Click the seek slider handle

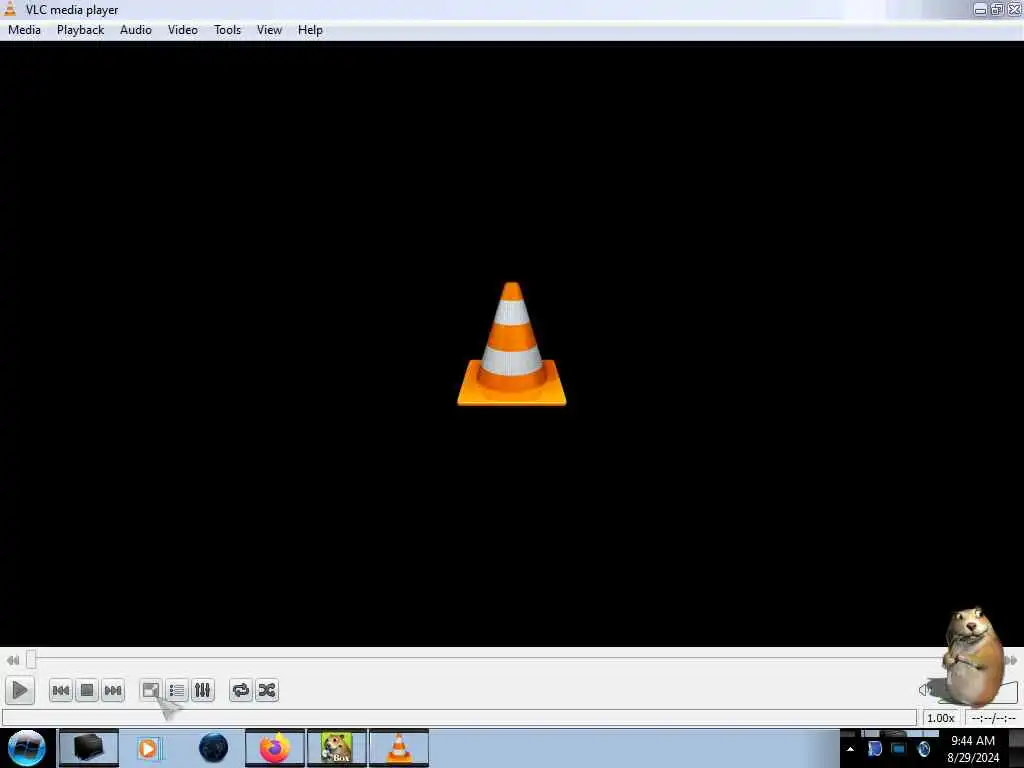pyautogui.click(x=31, y=660)
